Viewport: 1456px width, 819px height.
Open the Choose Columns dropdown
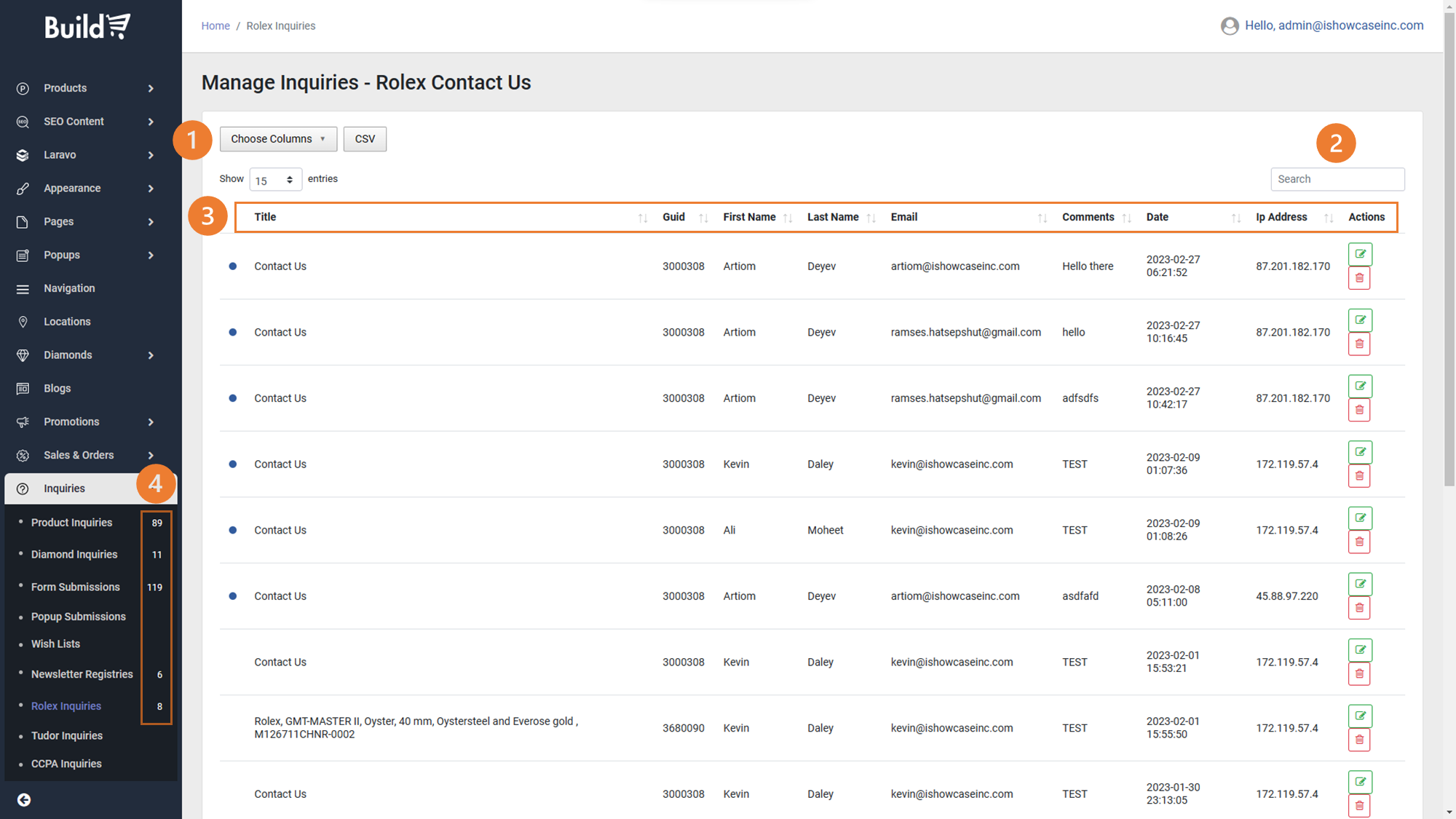pos(278,139)
